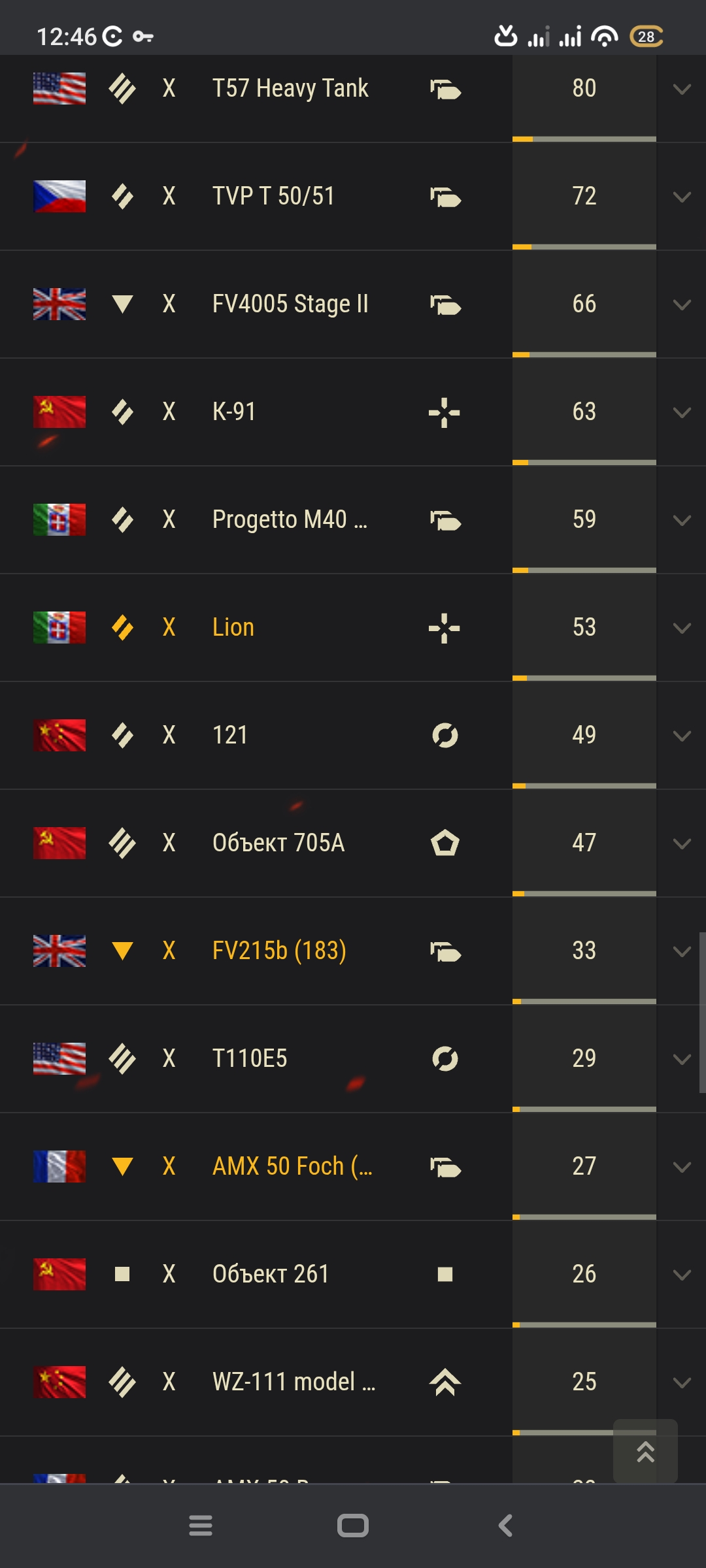
Task: Jump to top with the double-arrow button
Action: point(645,1451)
